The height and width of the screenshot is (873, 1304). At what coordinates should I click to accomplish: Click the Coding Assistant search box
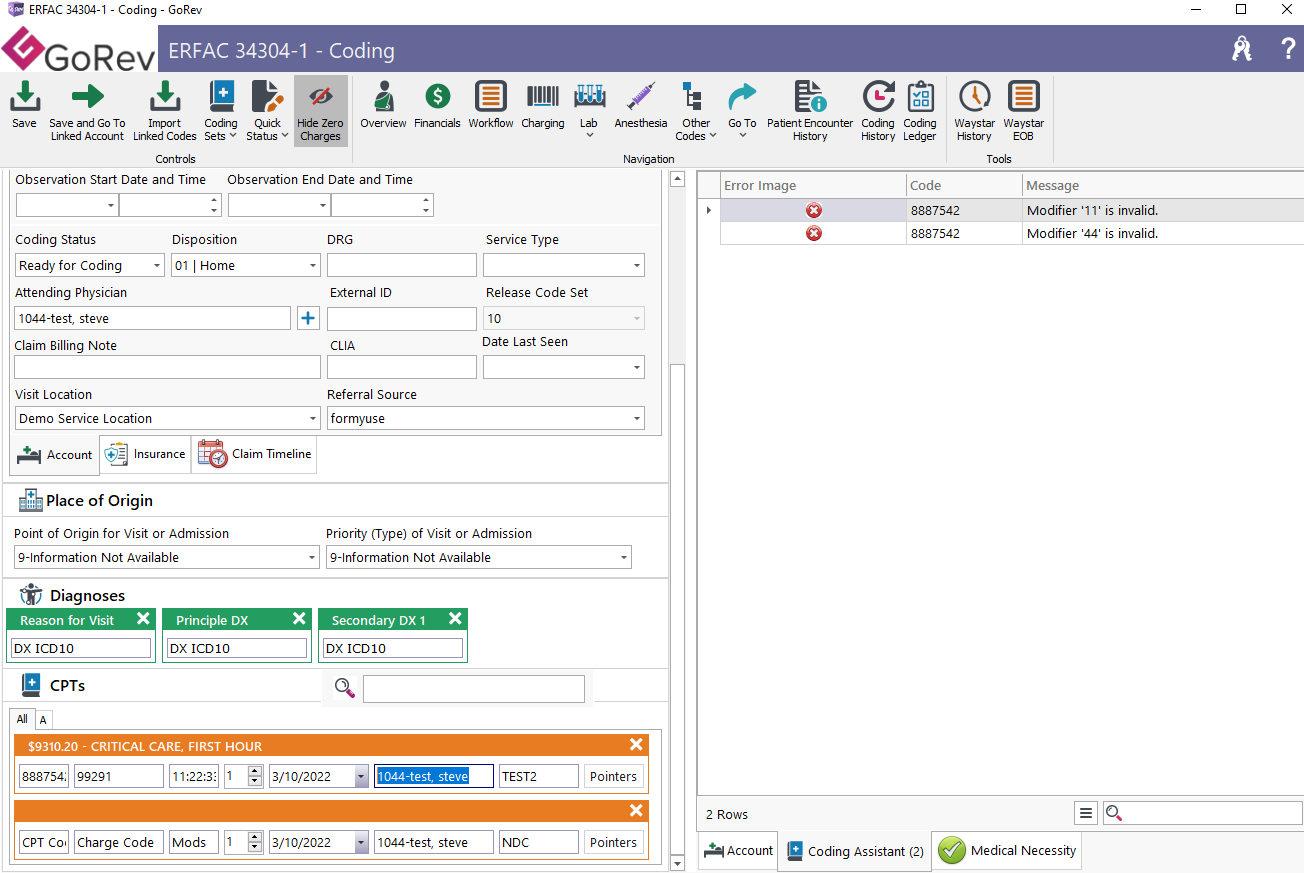tap(1203, 814)
